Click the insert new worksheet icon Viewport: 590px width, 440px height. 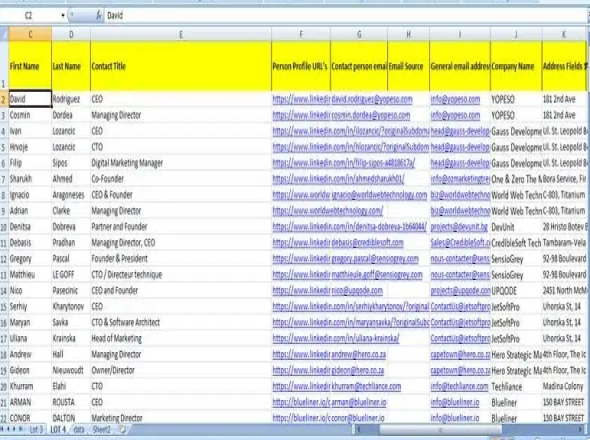click(122, 429)
